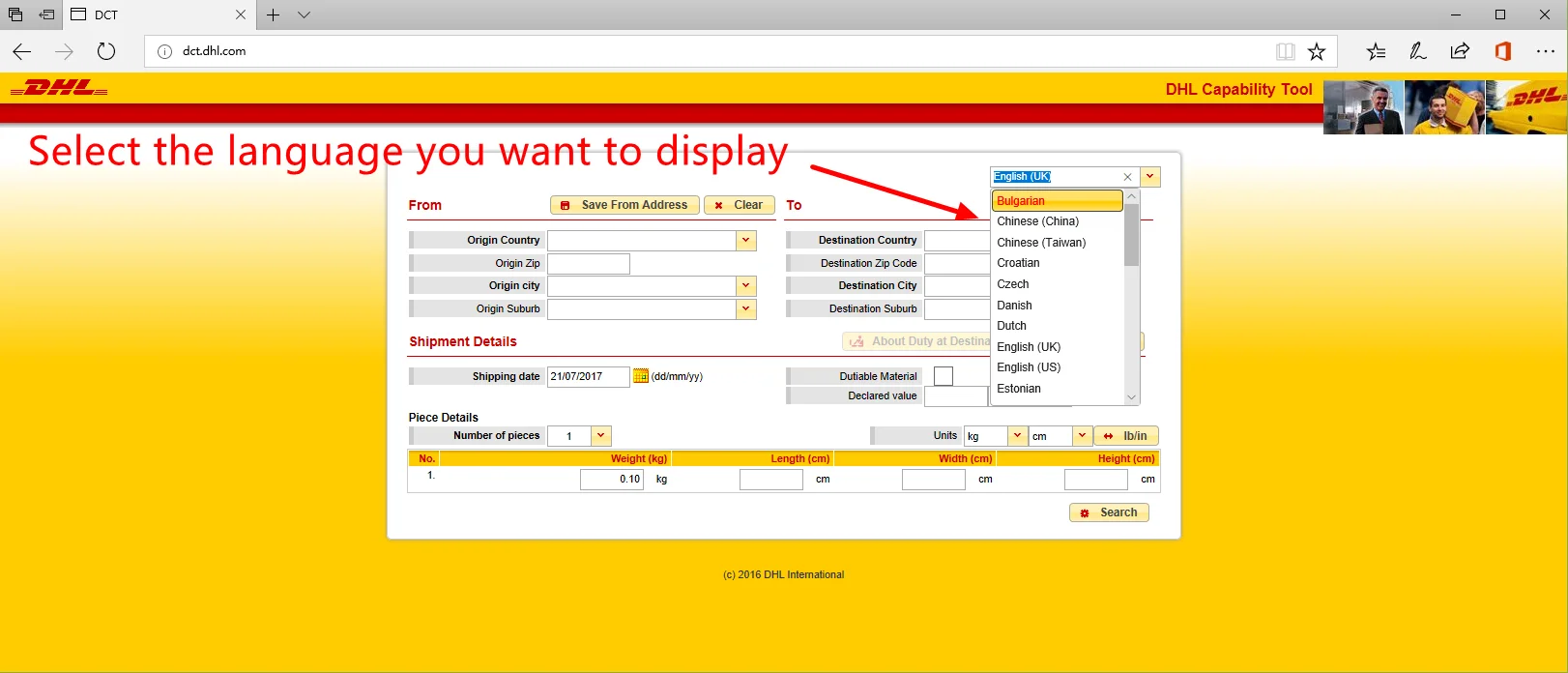Click the Declared value field
Image resolution: width=1568 pixels, height=673 pixels.
956,395
